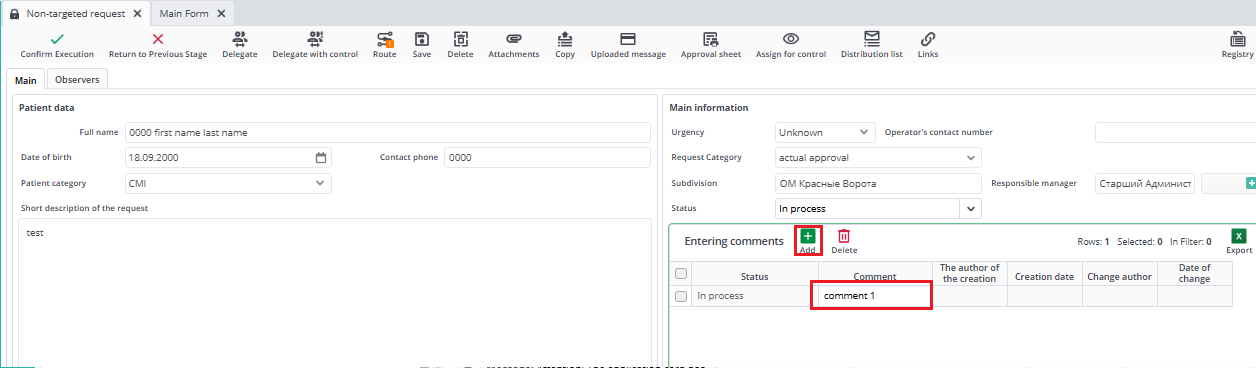
Task: Tick the checkbox for In process row
Action: [681, 296]
